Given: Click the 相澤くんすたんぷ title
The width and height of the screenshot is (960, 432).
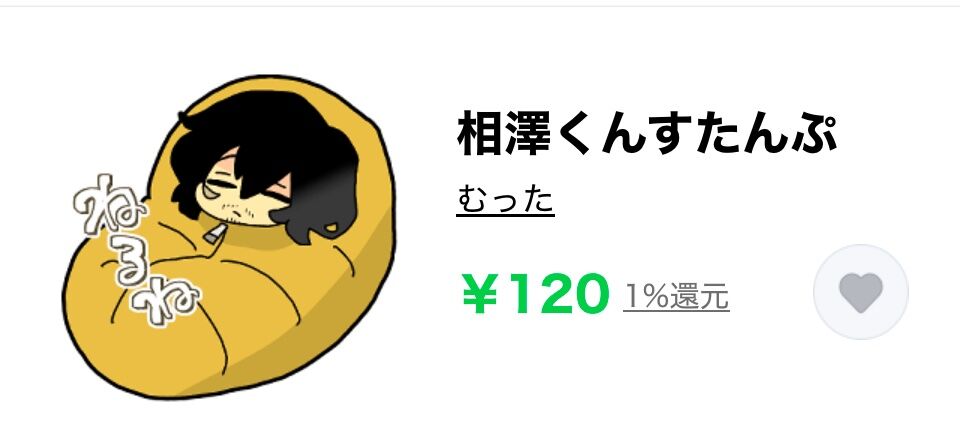Looking at the screenshot, I should [646, 132].
